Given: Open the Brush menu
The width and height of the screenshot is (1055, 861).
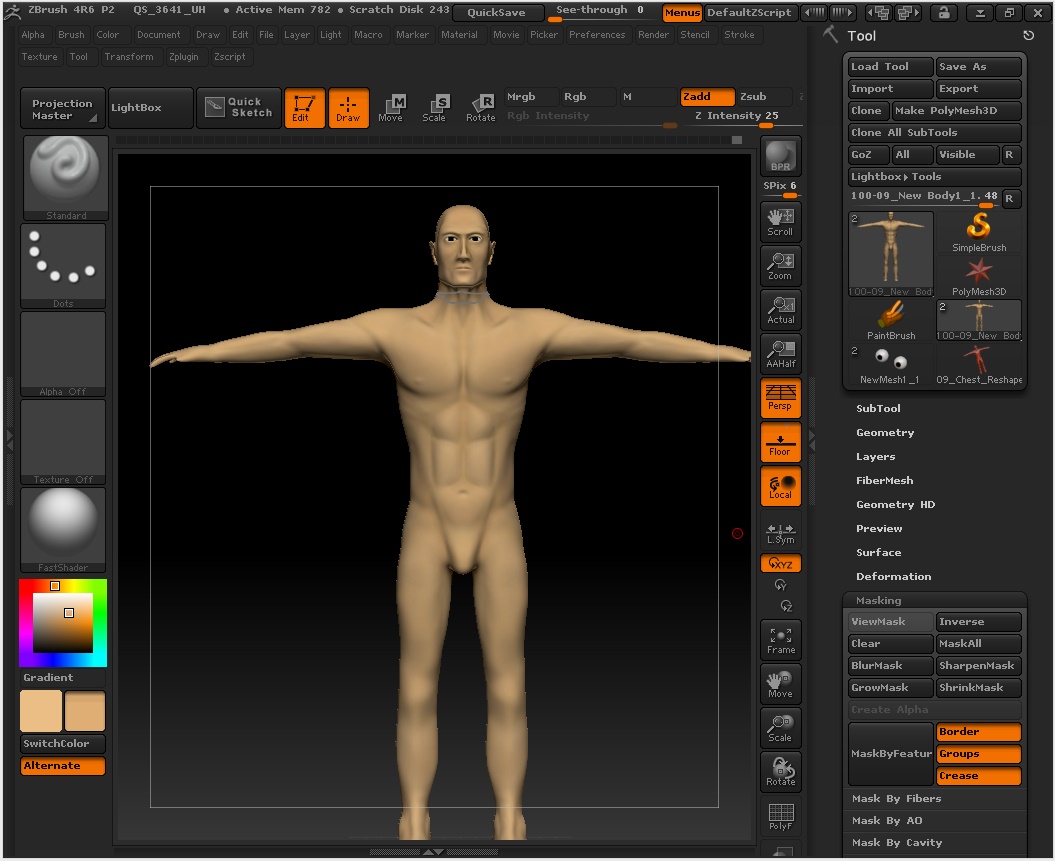Looking at the screenshot, I should pos(71,34).
